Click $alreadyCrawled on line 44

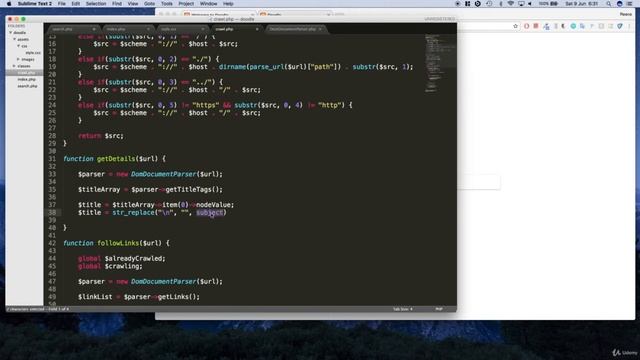[135, 258]
